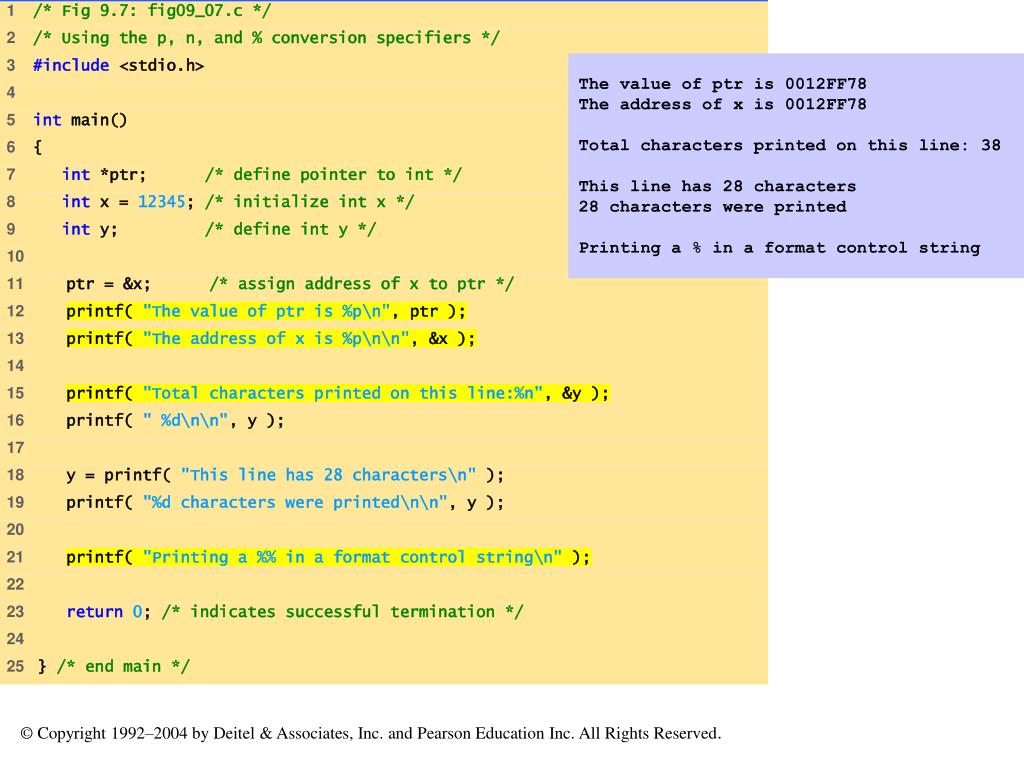Click the comment 'initialize int x'
1024x768 pixels.
point(310,202)
